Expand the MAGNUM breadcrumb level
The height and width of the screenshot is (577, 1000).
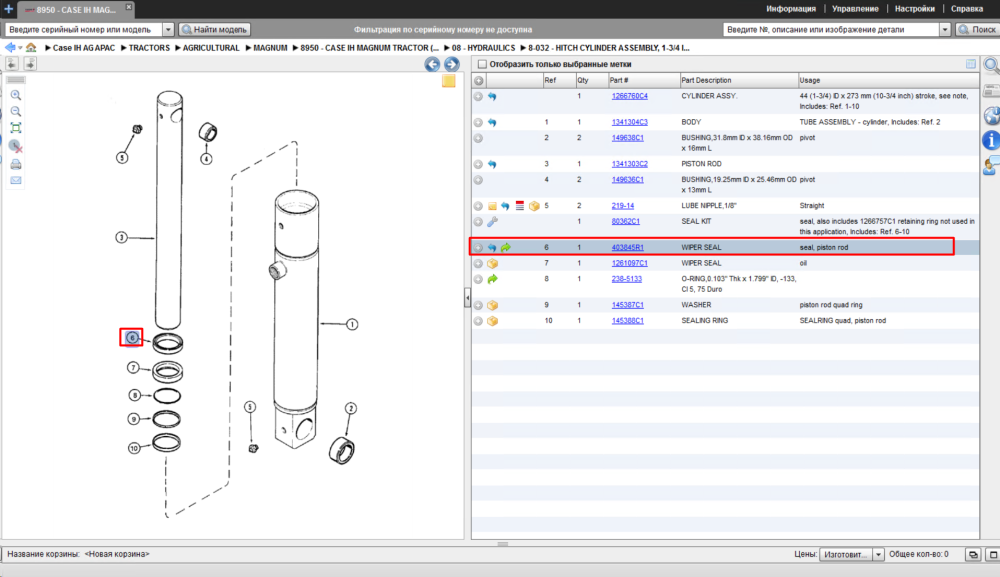(x=249, y=48)
